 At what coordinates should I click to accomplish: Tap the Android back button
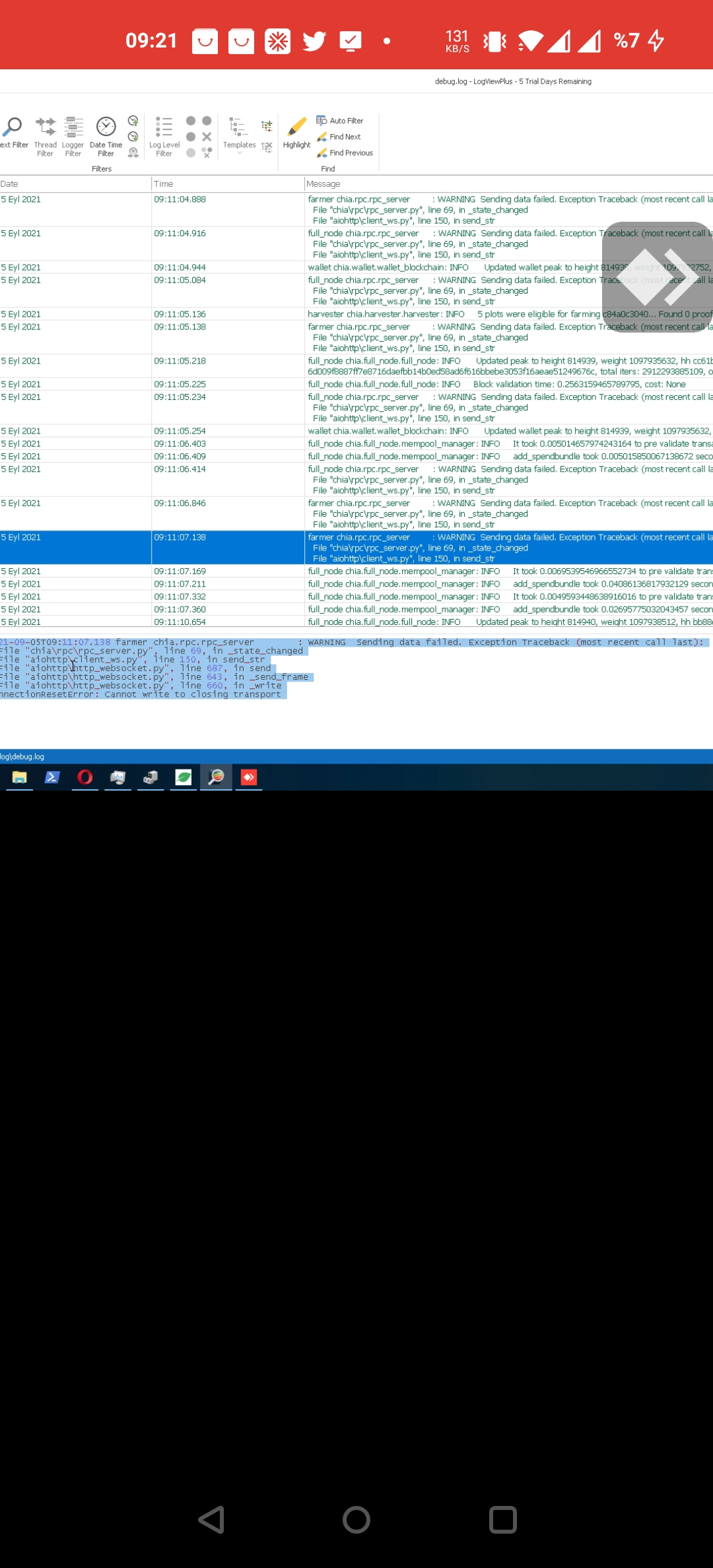[x=212, y=1520]
